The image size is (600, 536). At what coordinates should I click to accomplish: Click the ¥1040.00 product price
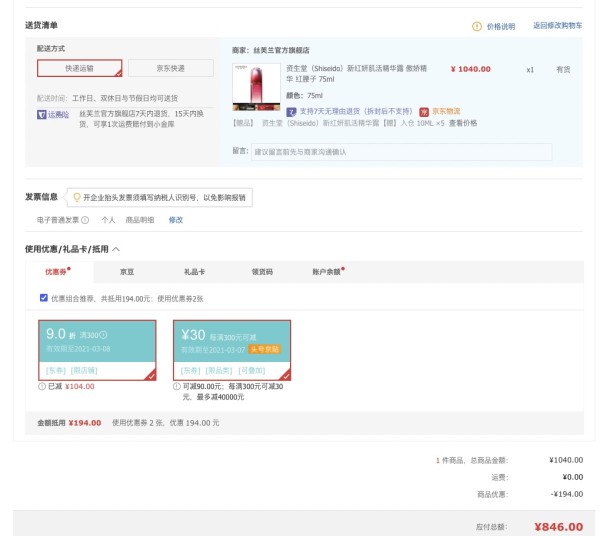tap(470, 69)
